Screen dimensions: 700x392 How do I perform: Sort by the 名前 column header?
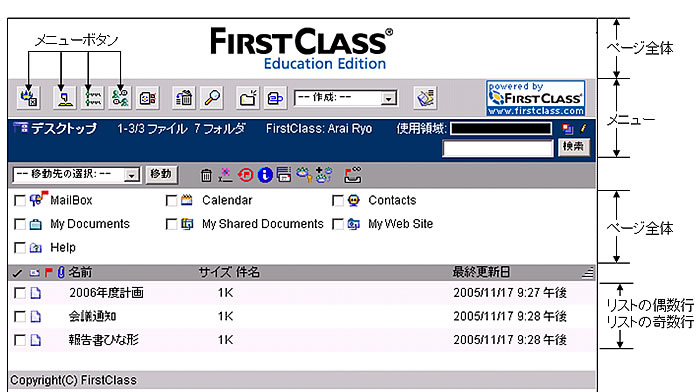pyautogui.click(x=80, y=272)
